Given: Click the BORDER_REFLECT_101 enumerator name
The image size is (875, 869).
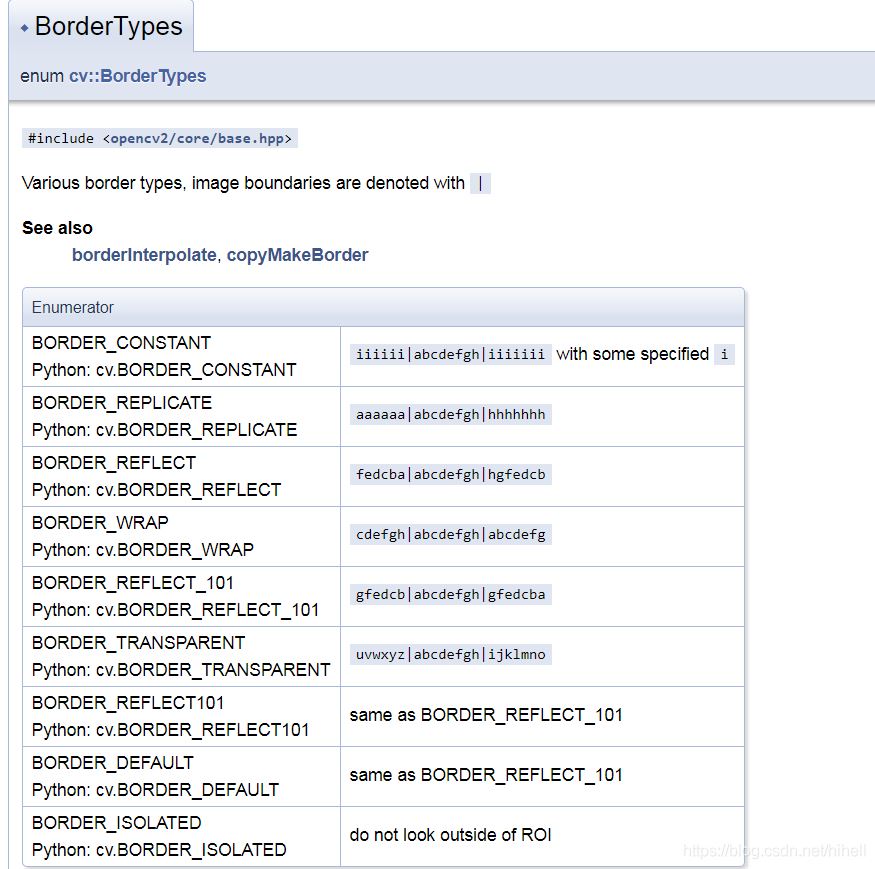Looking at the screenshot, I should [x=133, y=583].
